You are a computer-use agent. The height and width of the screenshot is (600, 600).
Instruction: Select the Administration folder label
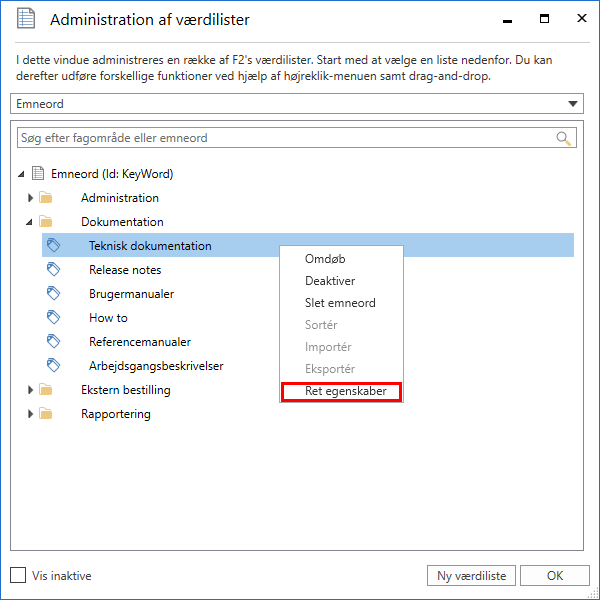pyautogui.click(x=120, y=198)
